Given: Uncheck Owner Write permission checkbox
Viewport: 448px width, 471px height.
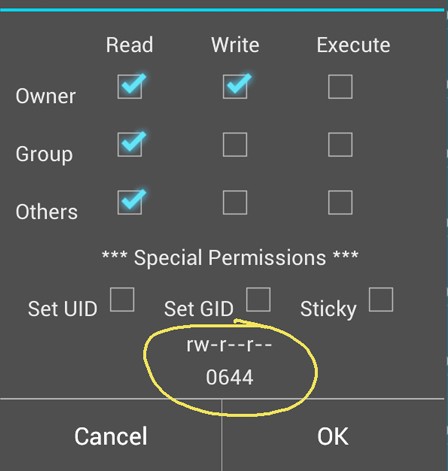Looking at the screenshot, I should point(235,87).
